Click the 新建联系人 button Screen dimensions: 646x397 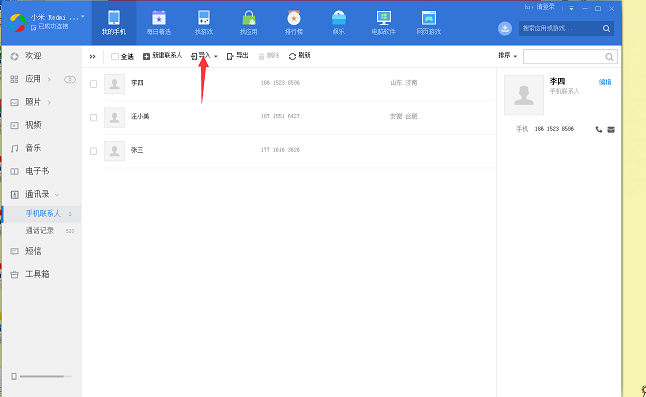point(163,56)
